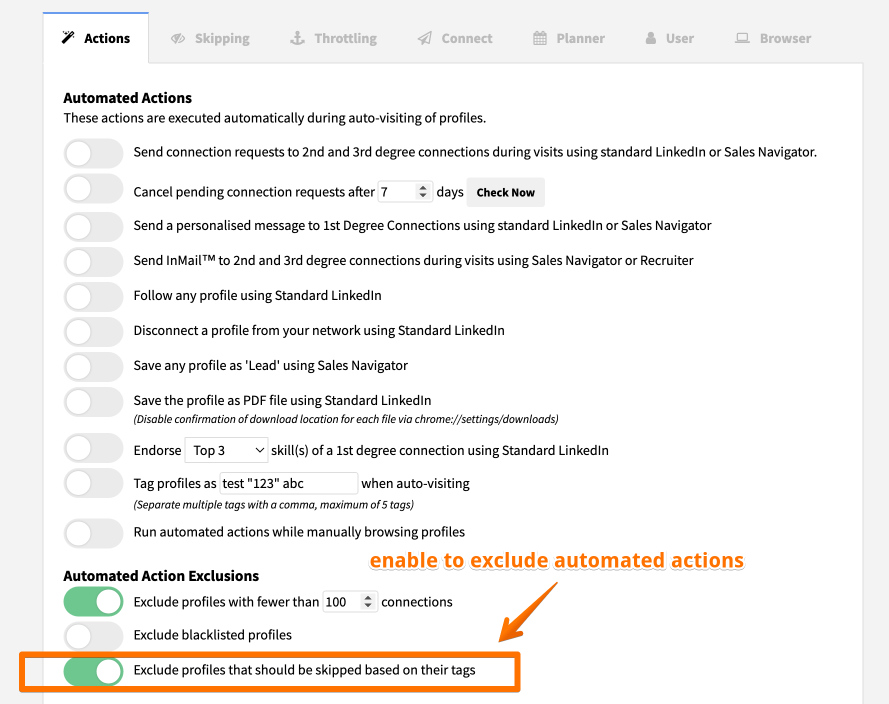
Task: Enable Follow any profile toggle
Action: [x=94, y=297]
